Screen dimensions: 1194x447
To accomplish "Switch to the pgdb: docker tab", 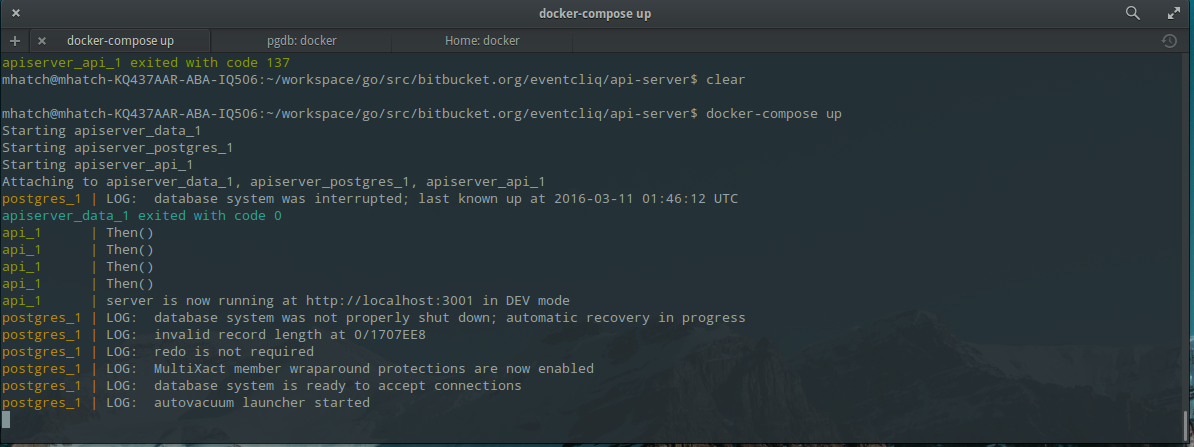I will (x=301, y=41).
